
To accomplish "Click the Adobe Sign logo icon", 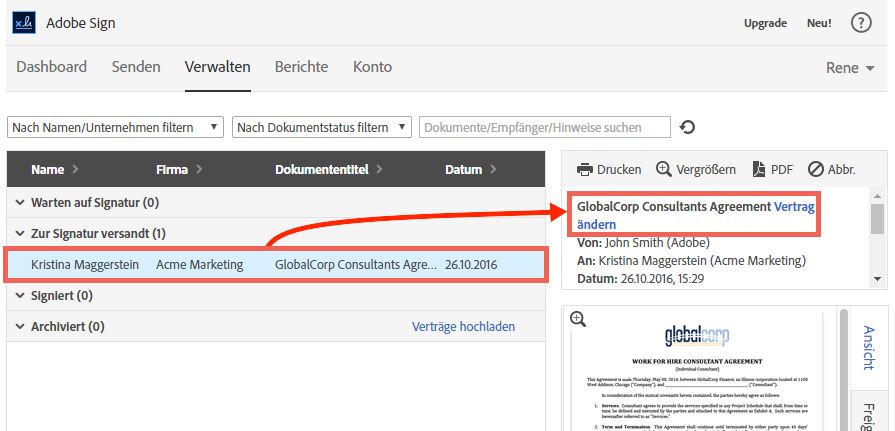I will click(24, 23).
